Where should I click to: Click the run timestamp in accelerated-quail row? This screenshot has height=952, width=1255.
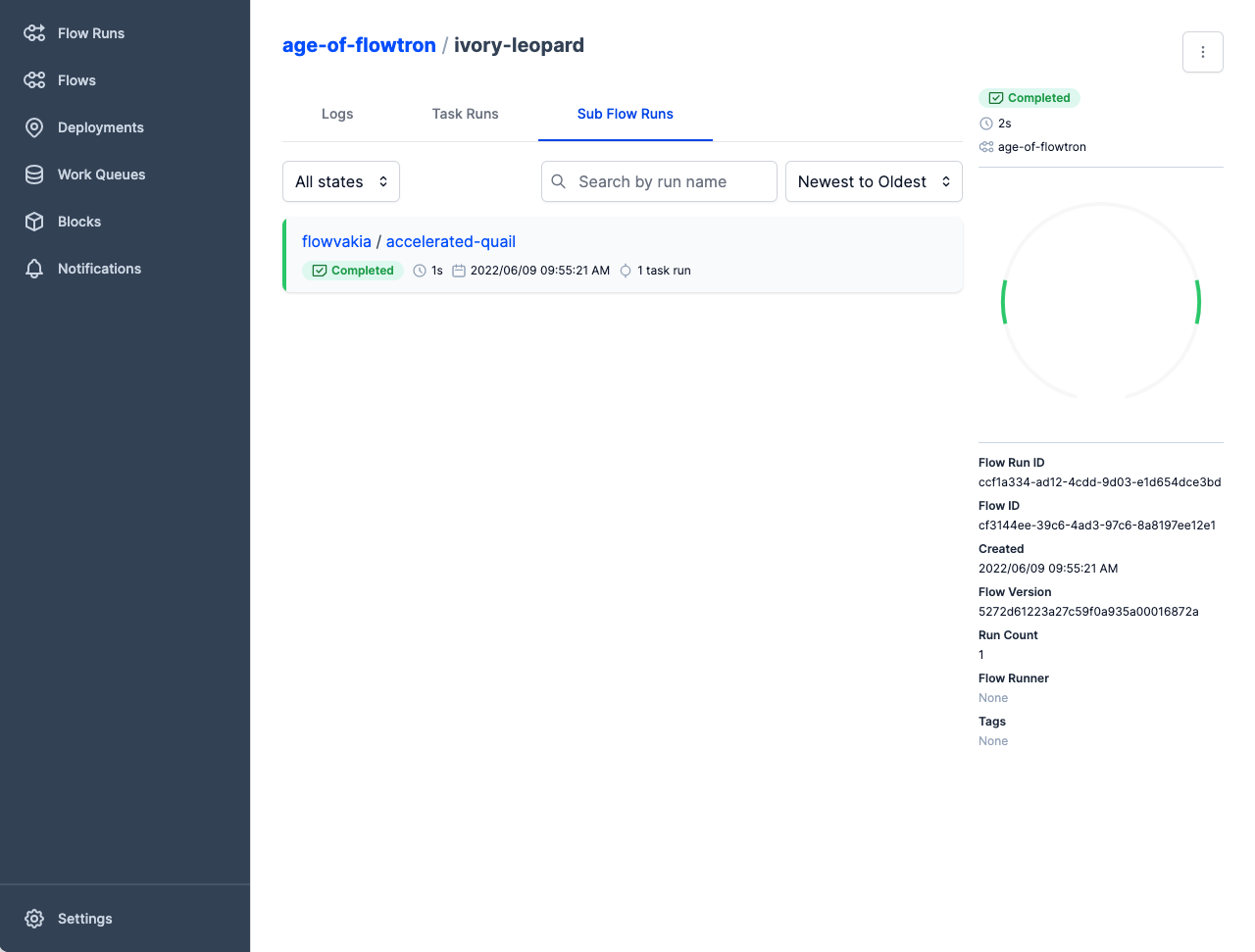coord(540,271)
